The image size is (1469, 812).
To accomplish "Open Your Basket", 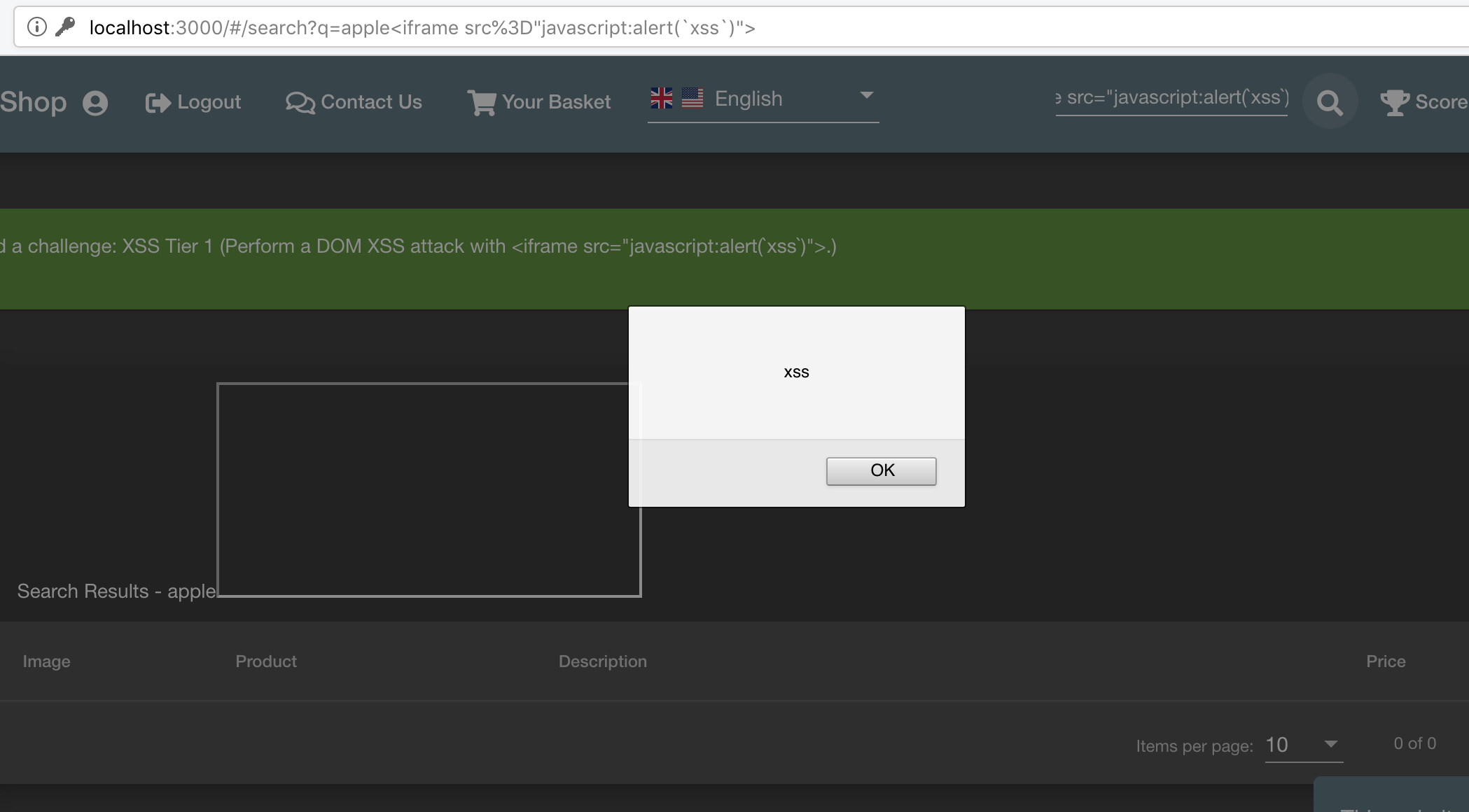I will [539, 102].
